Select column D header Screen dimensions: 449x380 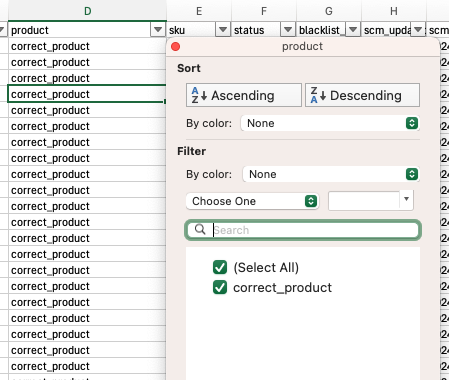(x=87, y=11)
